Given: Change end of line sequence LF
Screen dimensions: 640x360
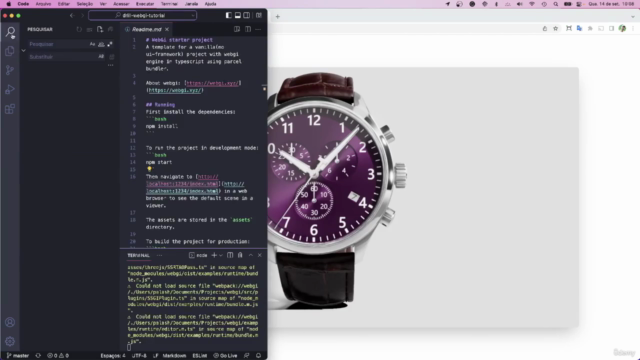Looking at the screenshot, I should tap(155, 356).
